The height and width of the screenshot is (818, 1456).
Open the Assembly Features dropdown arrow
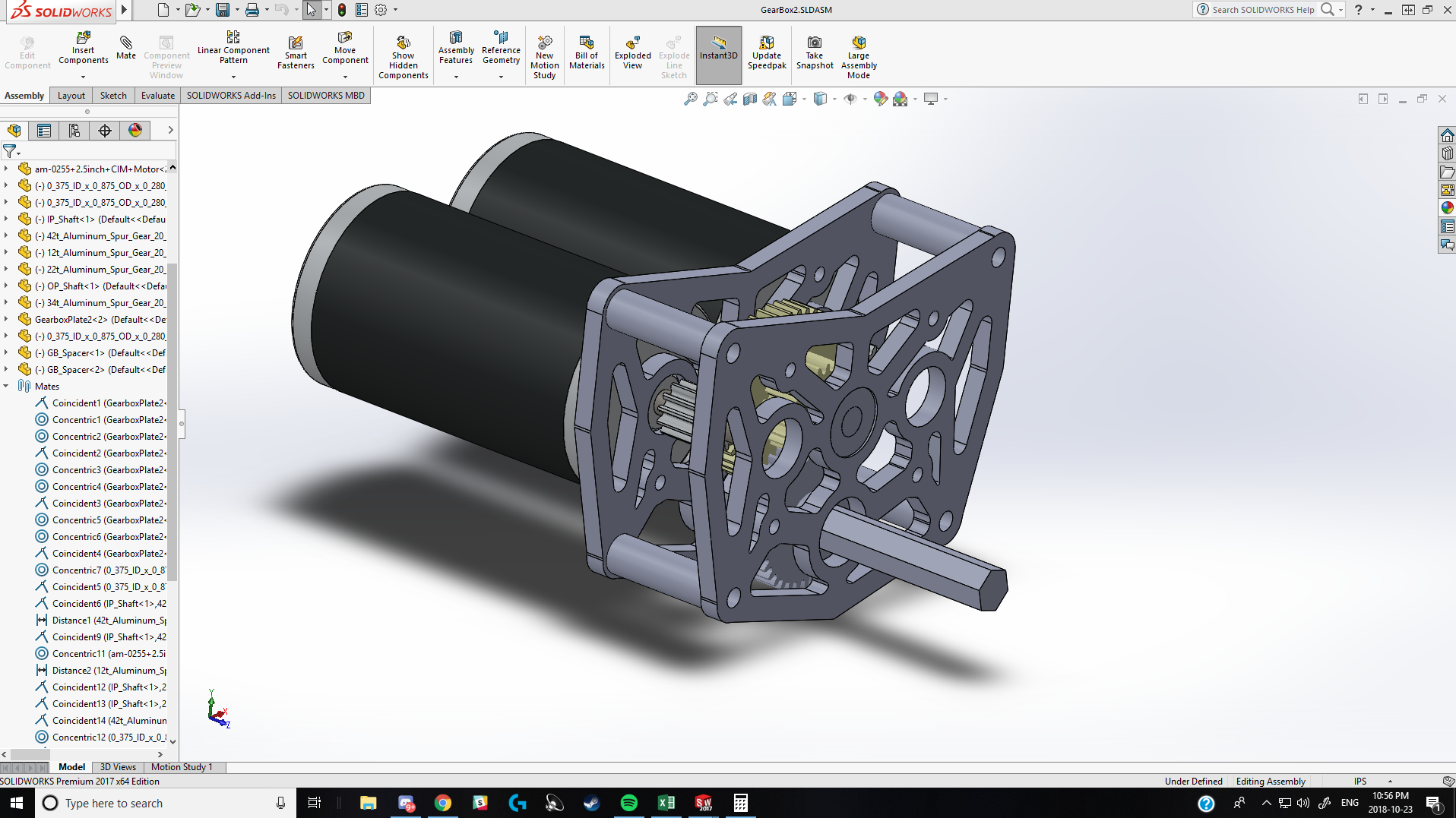pos(456,77)
